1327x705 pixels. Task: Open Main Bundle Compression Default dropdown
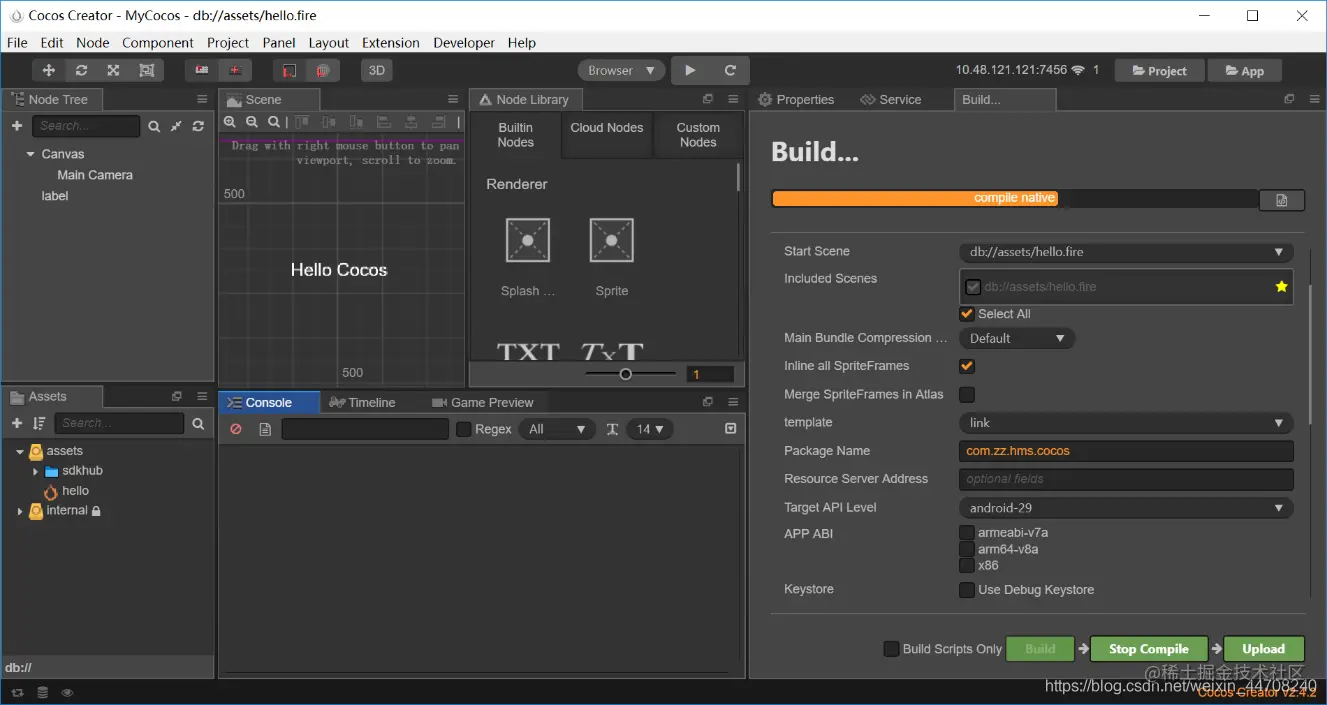pyautogui.click(x=1017, y=338)
